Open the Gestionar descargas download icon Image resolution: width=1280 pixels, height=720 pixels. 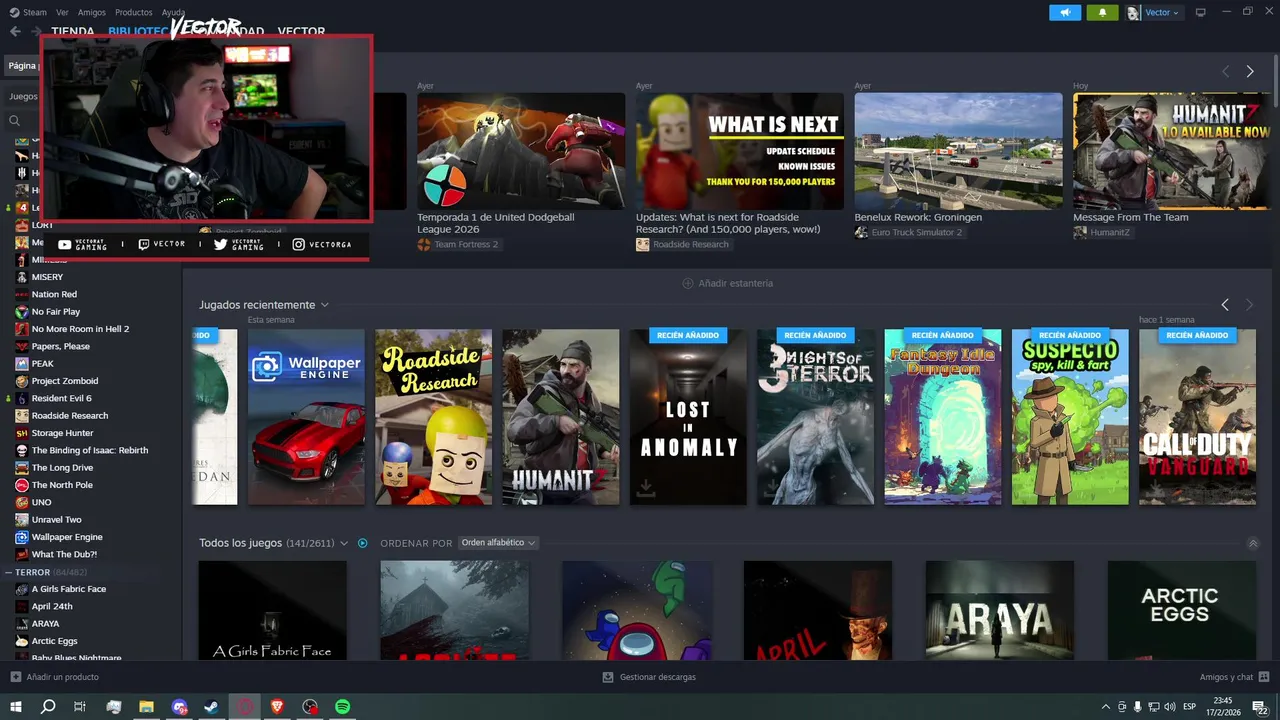[x=608, y=677]
